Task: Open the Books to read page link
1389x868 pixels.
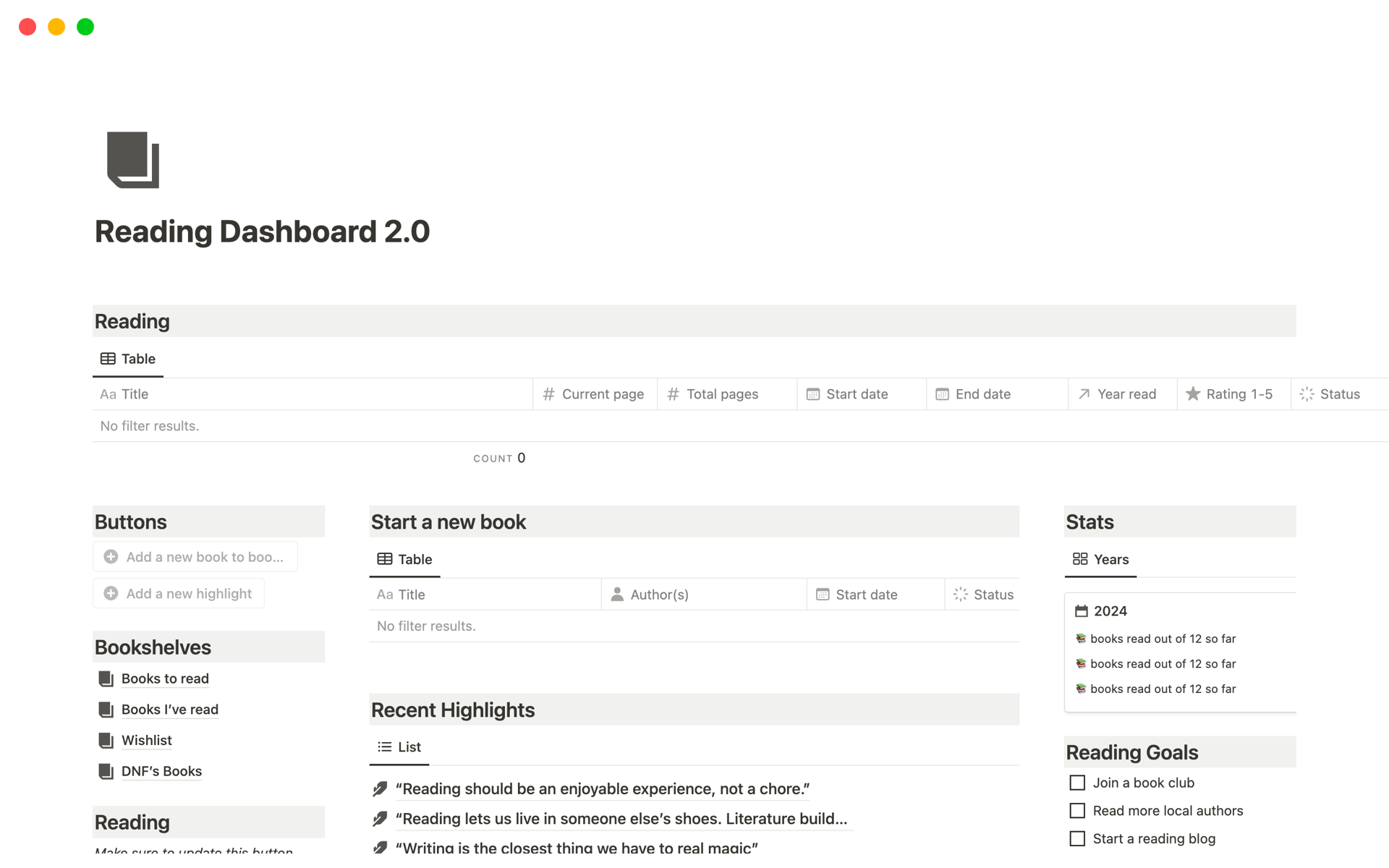Action: point(165,679)
